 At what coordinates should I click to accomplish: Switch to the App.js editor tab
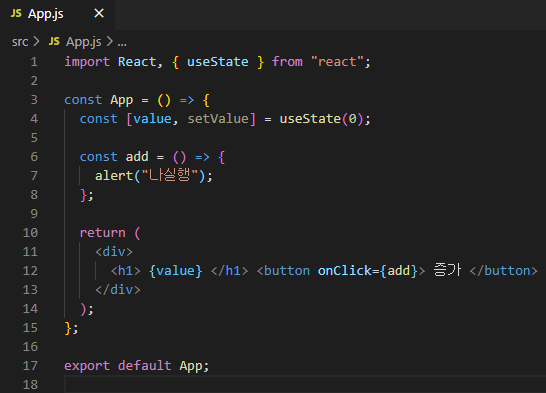pos(57,14)
